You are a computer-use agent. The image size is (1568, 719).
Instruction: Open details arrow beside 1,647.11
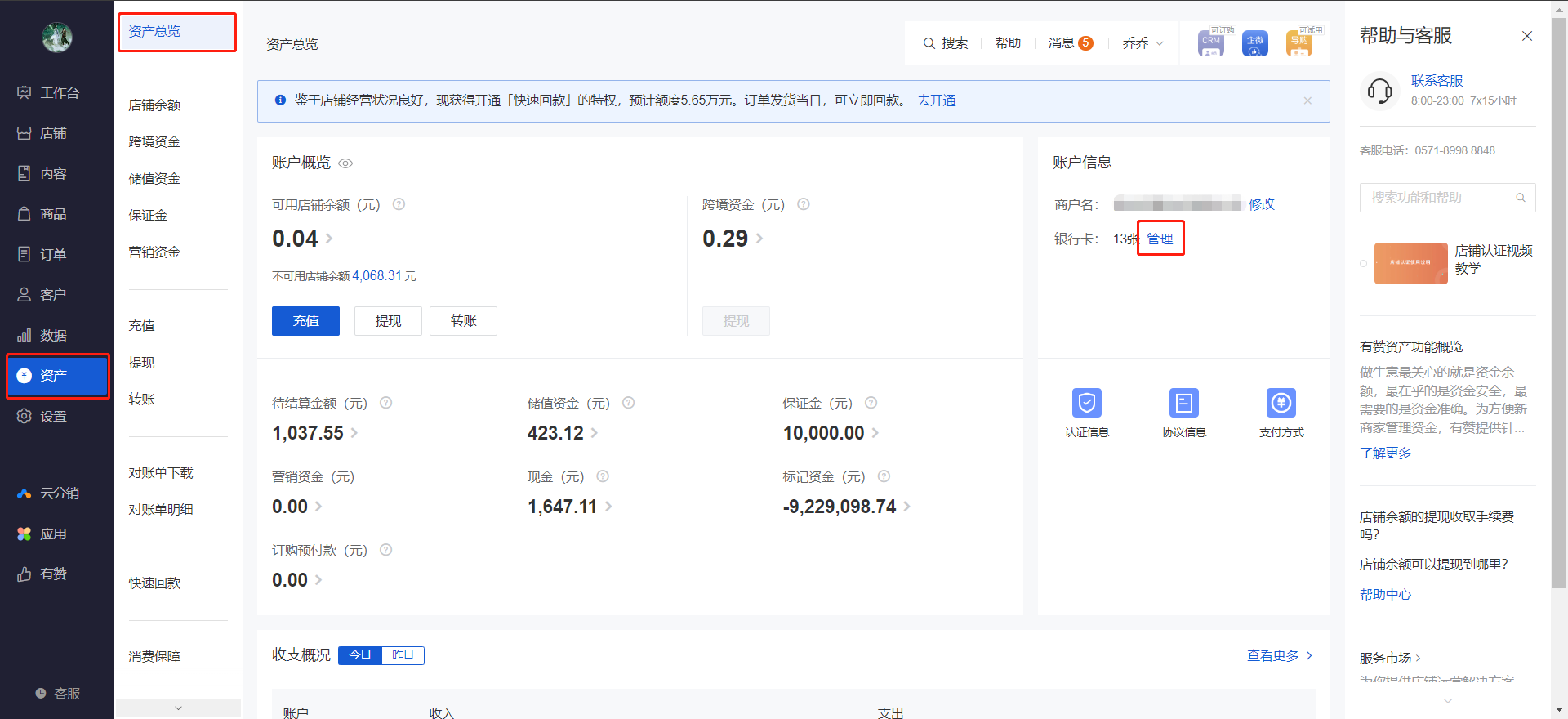(x=608, y=507)
